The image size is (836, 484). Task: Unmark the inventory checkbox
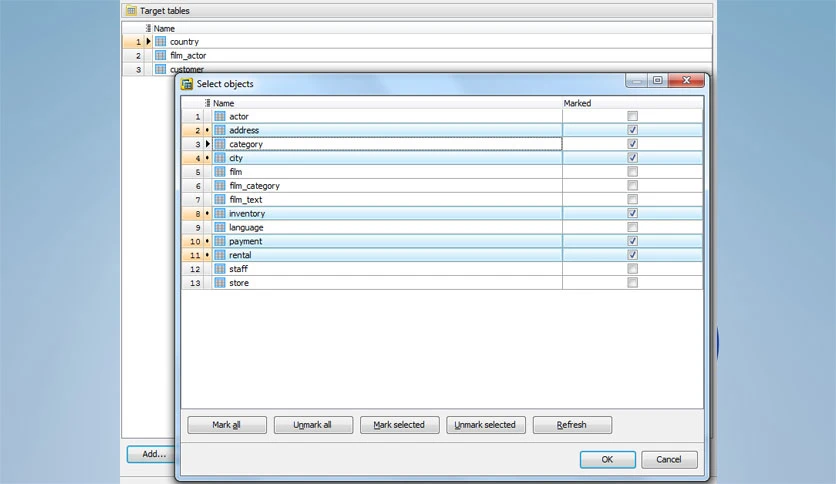(632, 213)
